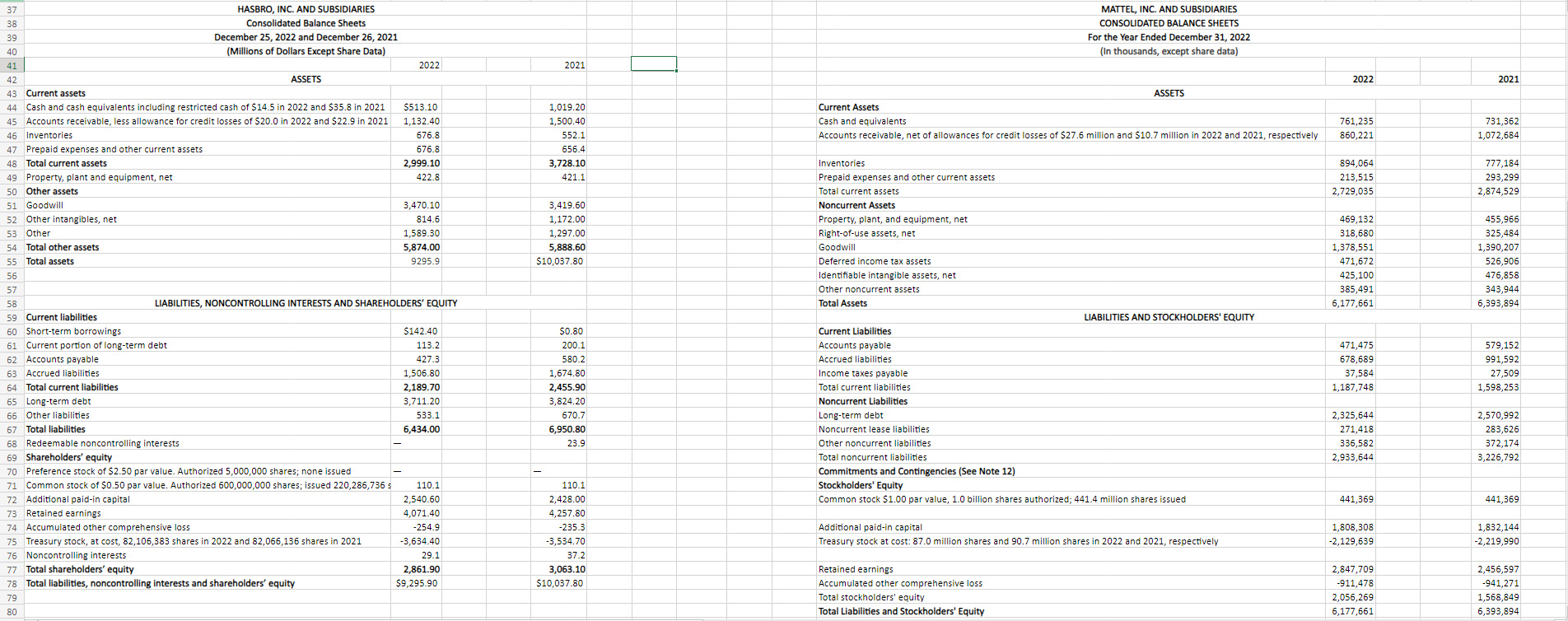Select Mattel accounts payable 471,475
This screenshot has height=621, width=1568.
click(x=1356, y=345)
